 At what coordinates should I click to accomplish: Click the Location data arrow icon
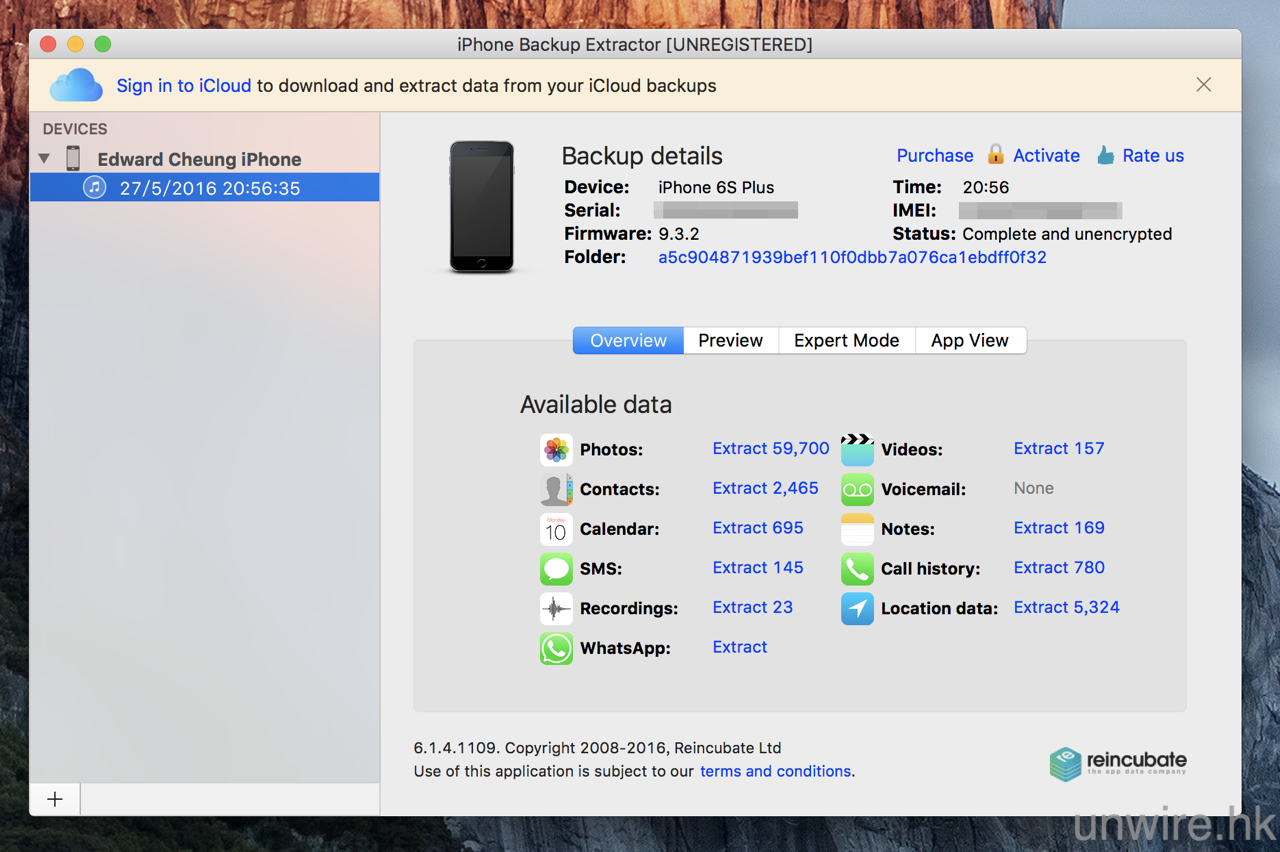point(857,608)
